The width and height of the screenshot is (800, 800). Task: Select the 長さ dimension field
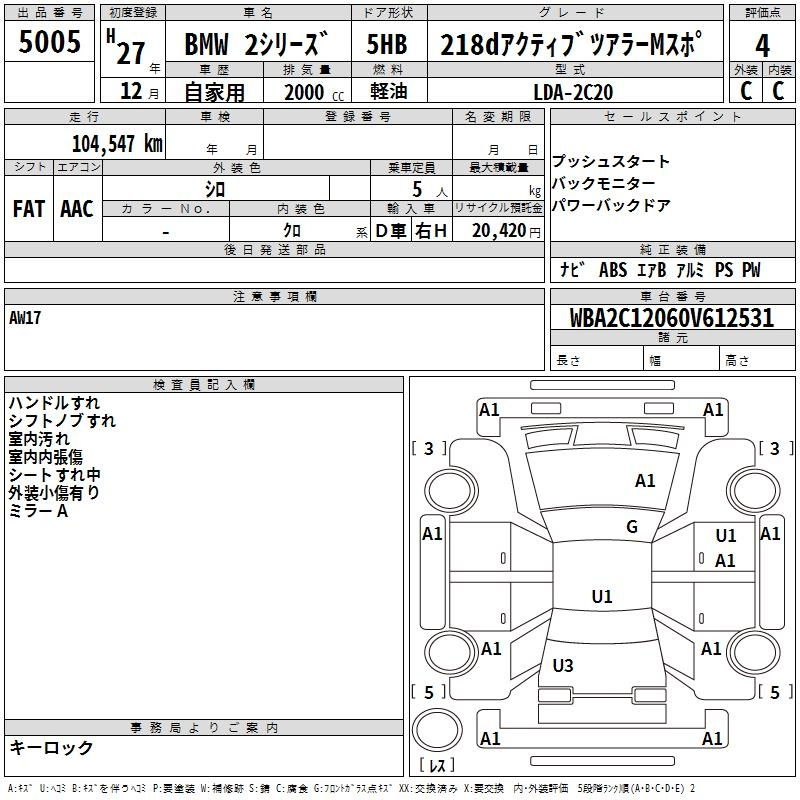click(596, 360)
